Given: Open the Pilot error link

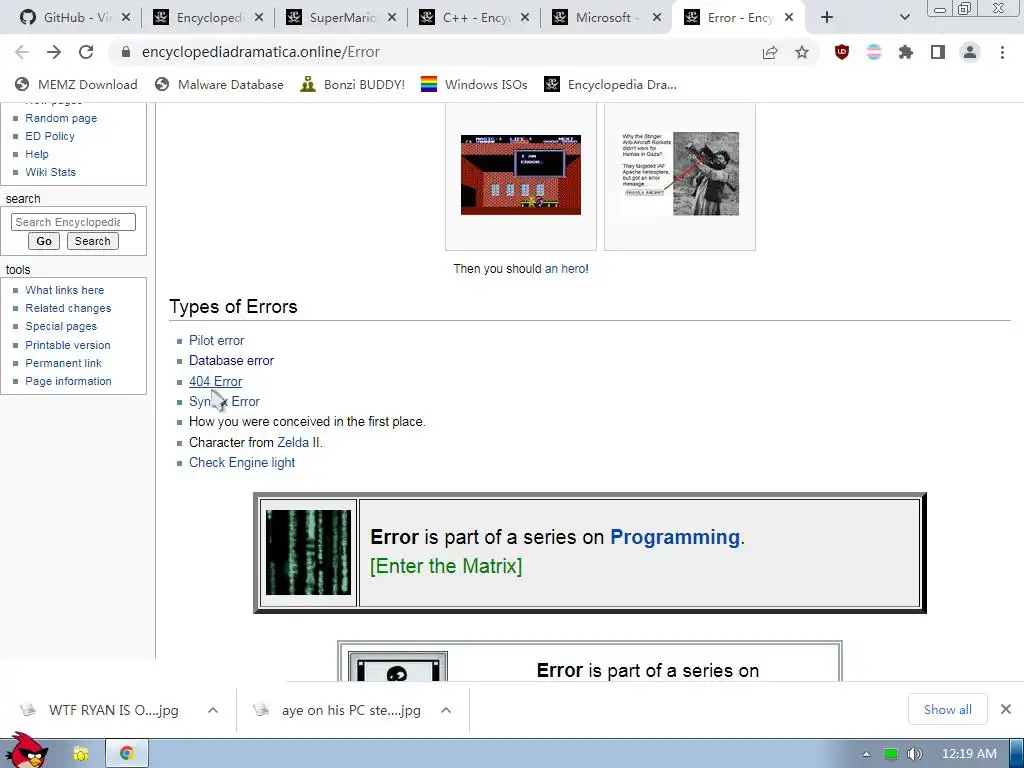Looking at the screenshot, I should coord(216,340).
